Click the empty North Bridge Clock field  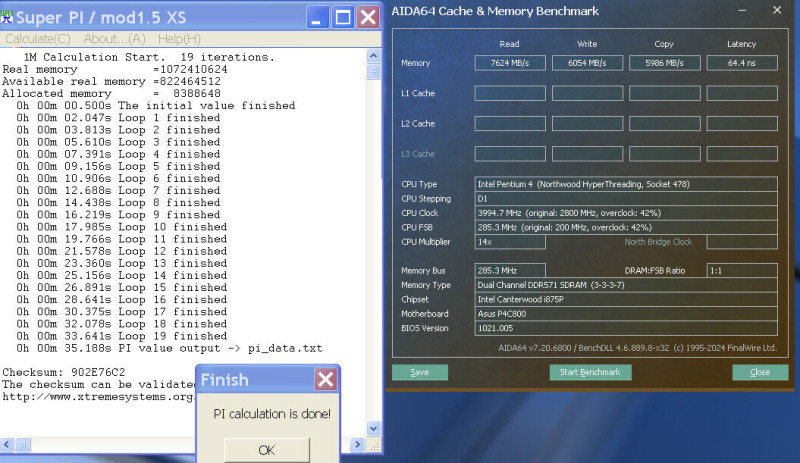point(742,242)
